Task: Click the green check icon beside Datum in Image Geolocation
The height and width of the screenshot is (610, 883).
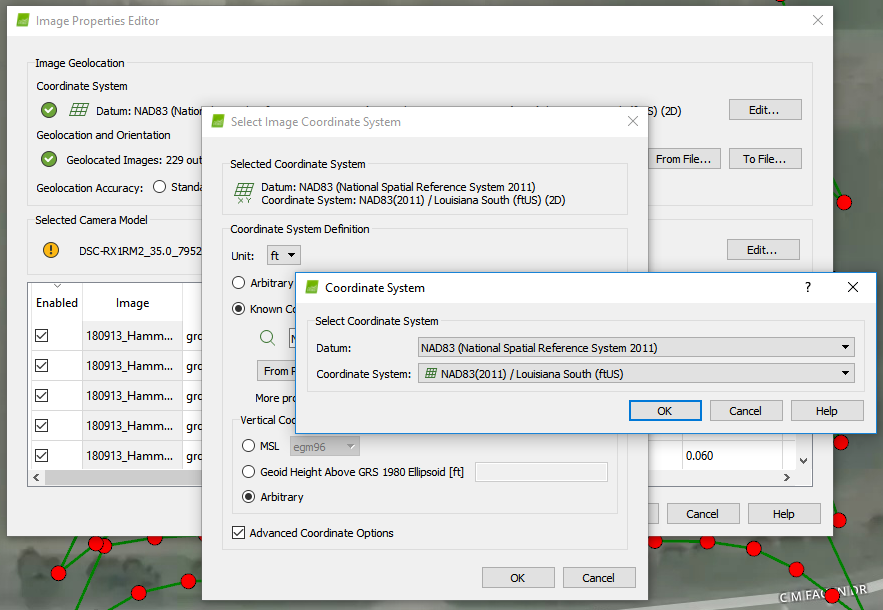Action: point(49,111)
